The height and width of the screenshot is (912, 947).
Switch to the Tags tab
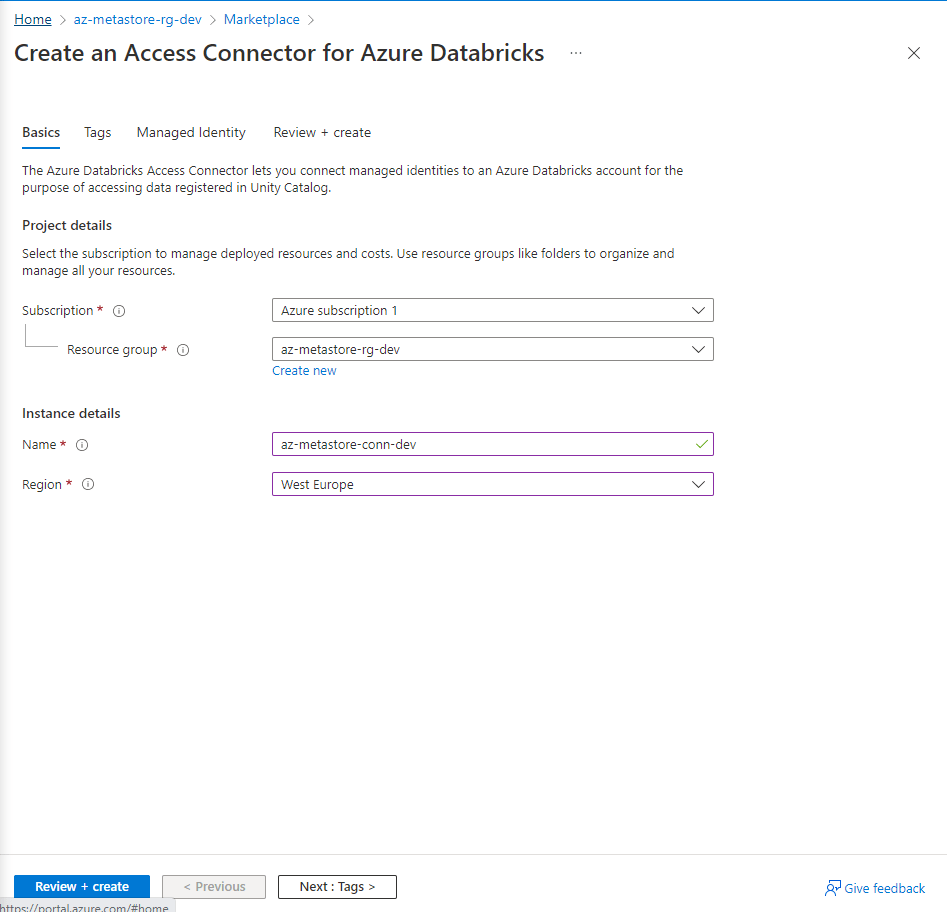(x=97, y=132)
